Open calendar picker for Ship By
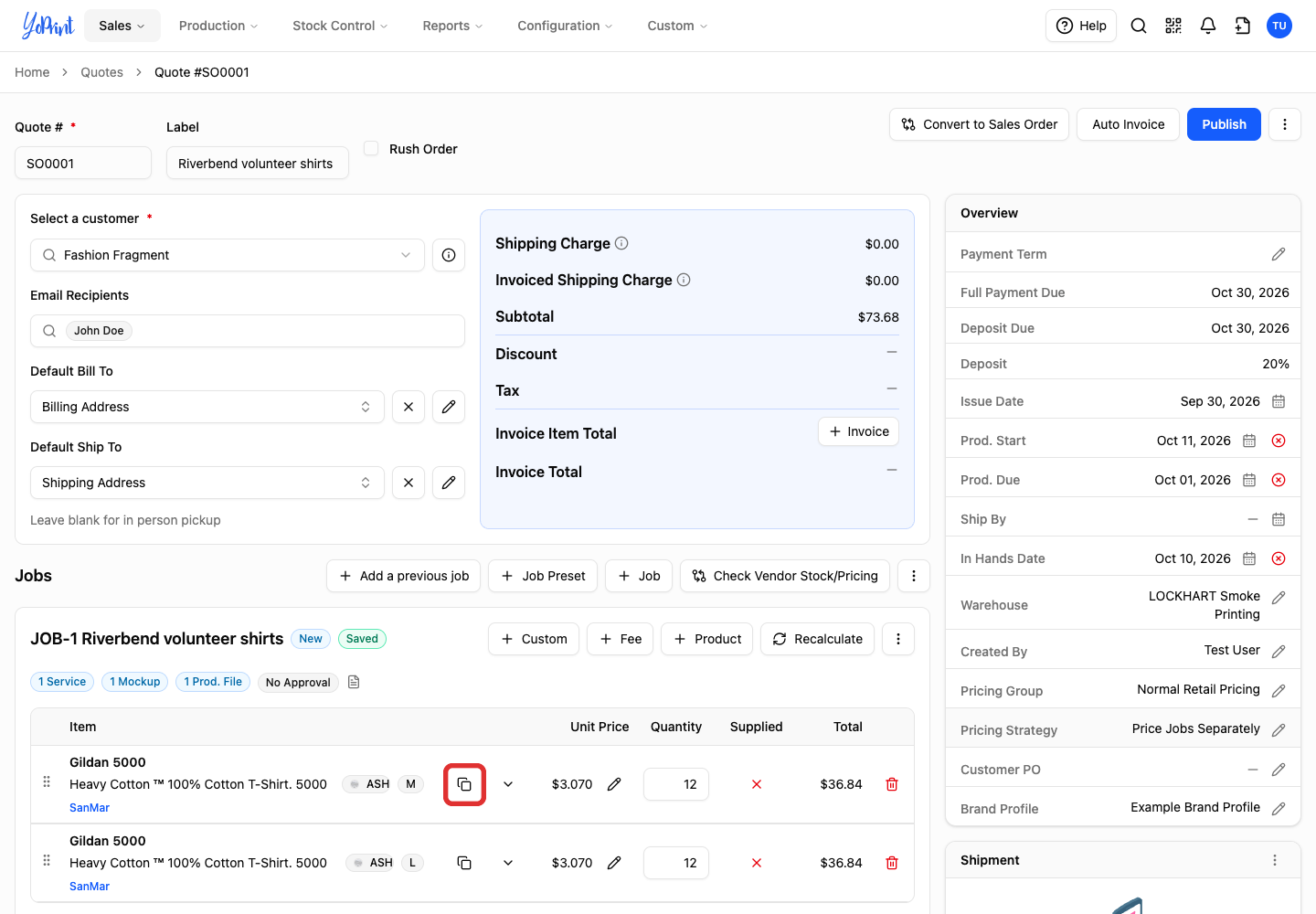Screen dimensions: 1316x914 point(1279,519)
